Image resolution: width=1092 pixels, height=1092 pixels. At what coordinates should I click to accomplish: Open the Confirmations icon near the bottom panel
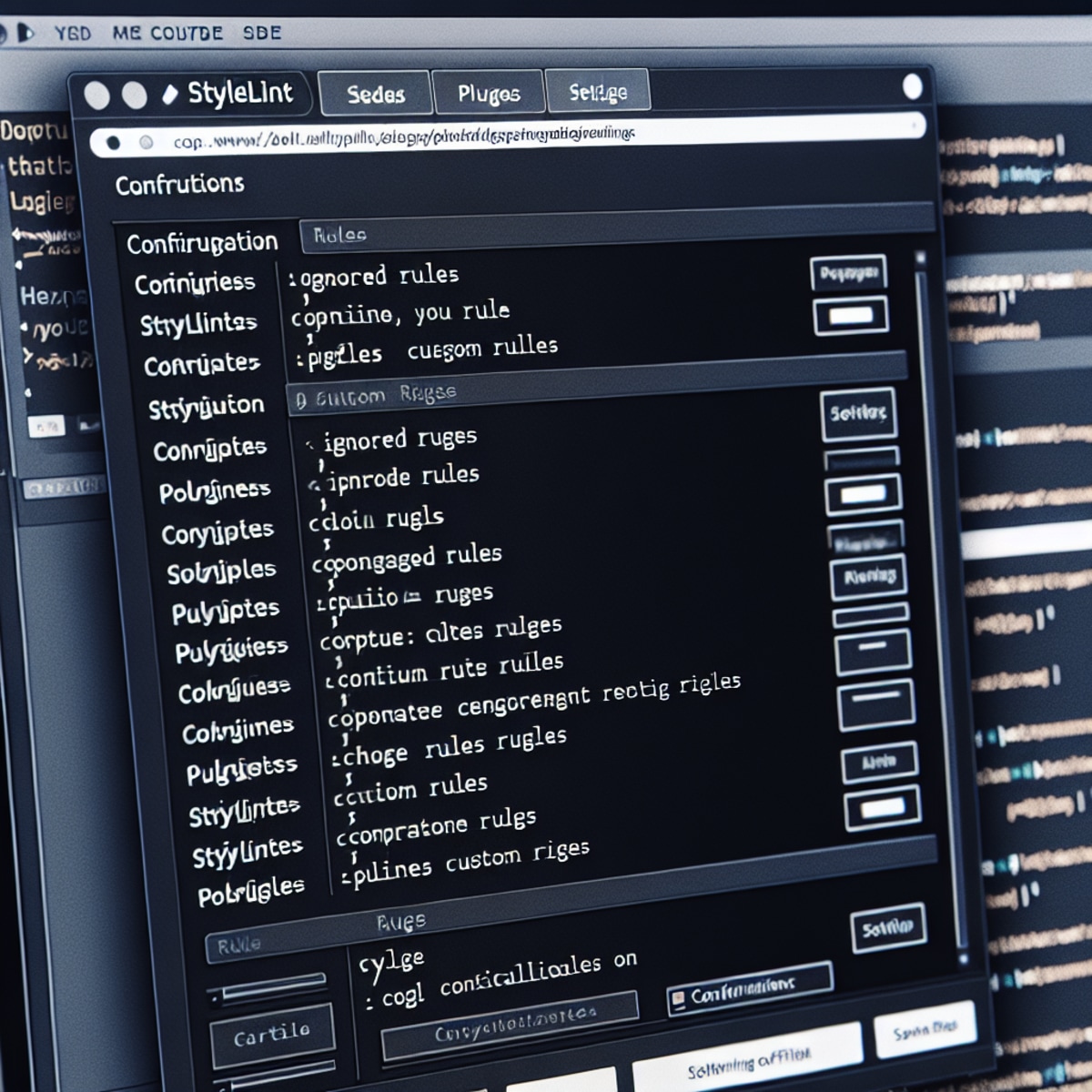tap(679, 997)
